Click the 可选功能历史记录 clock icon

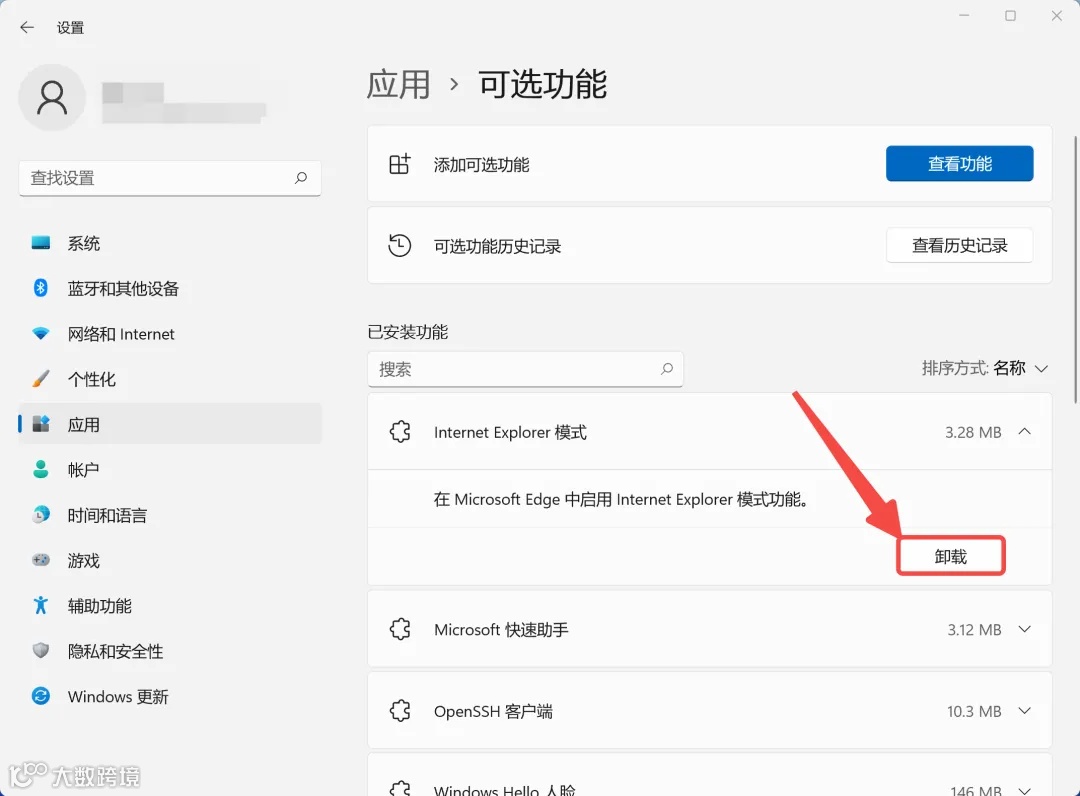[x=399, y=245]
